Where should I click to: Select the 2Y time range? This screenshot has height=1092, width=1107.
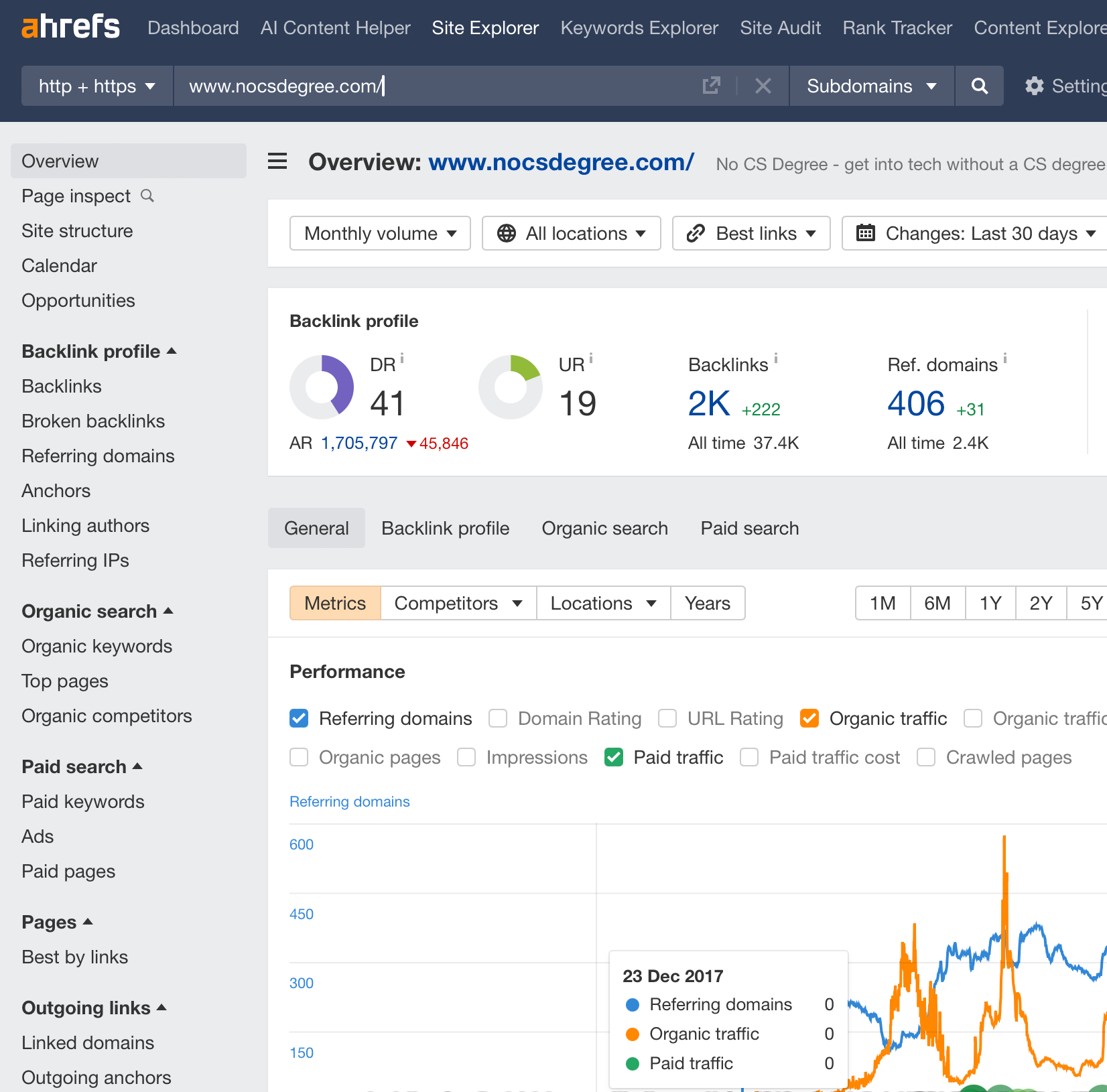pyautogui.click(x=1041, y=603)
